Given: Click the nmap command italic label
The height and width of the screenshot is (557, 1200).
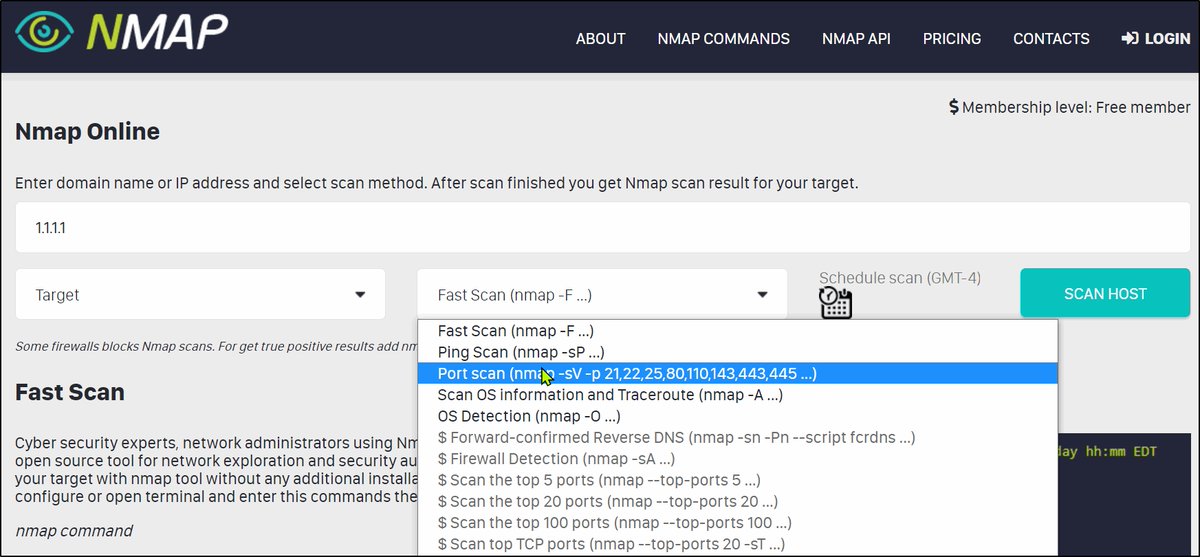Looking at the screenshot, I should click(74, 530).
